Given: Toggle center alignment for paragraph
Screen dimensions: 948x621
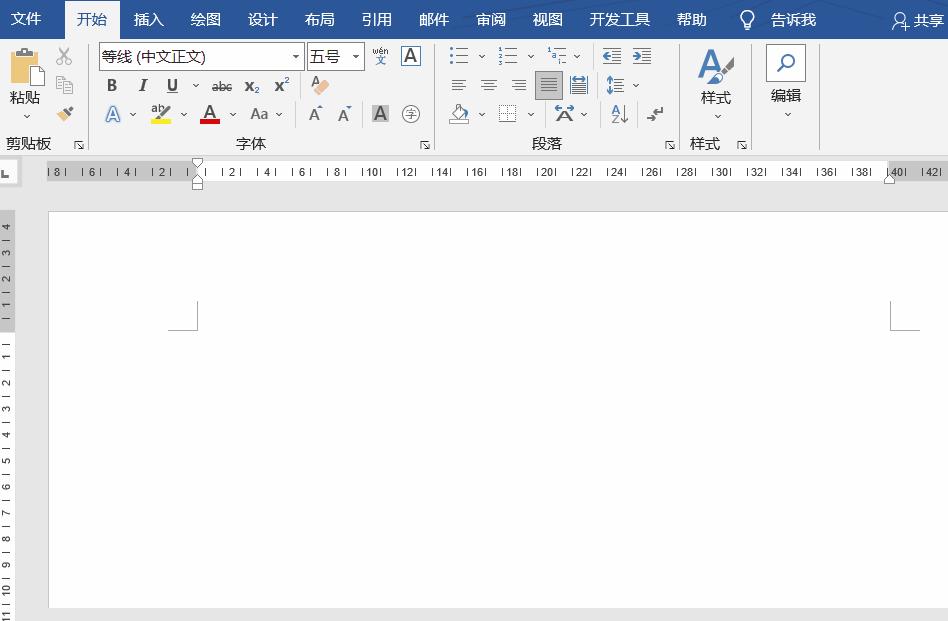Looking at the screenshot, I should point(488,85).
